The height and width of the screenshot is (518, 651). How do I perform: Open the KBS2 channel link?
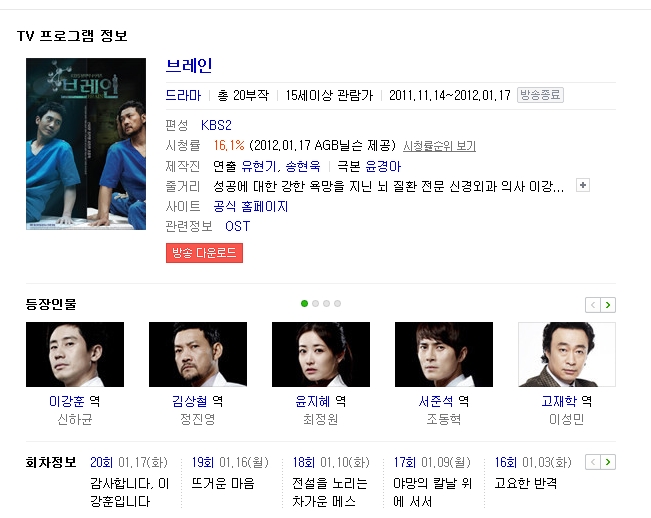click(x=216, y=125)
